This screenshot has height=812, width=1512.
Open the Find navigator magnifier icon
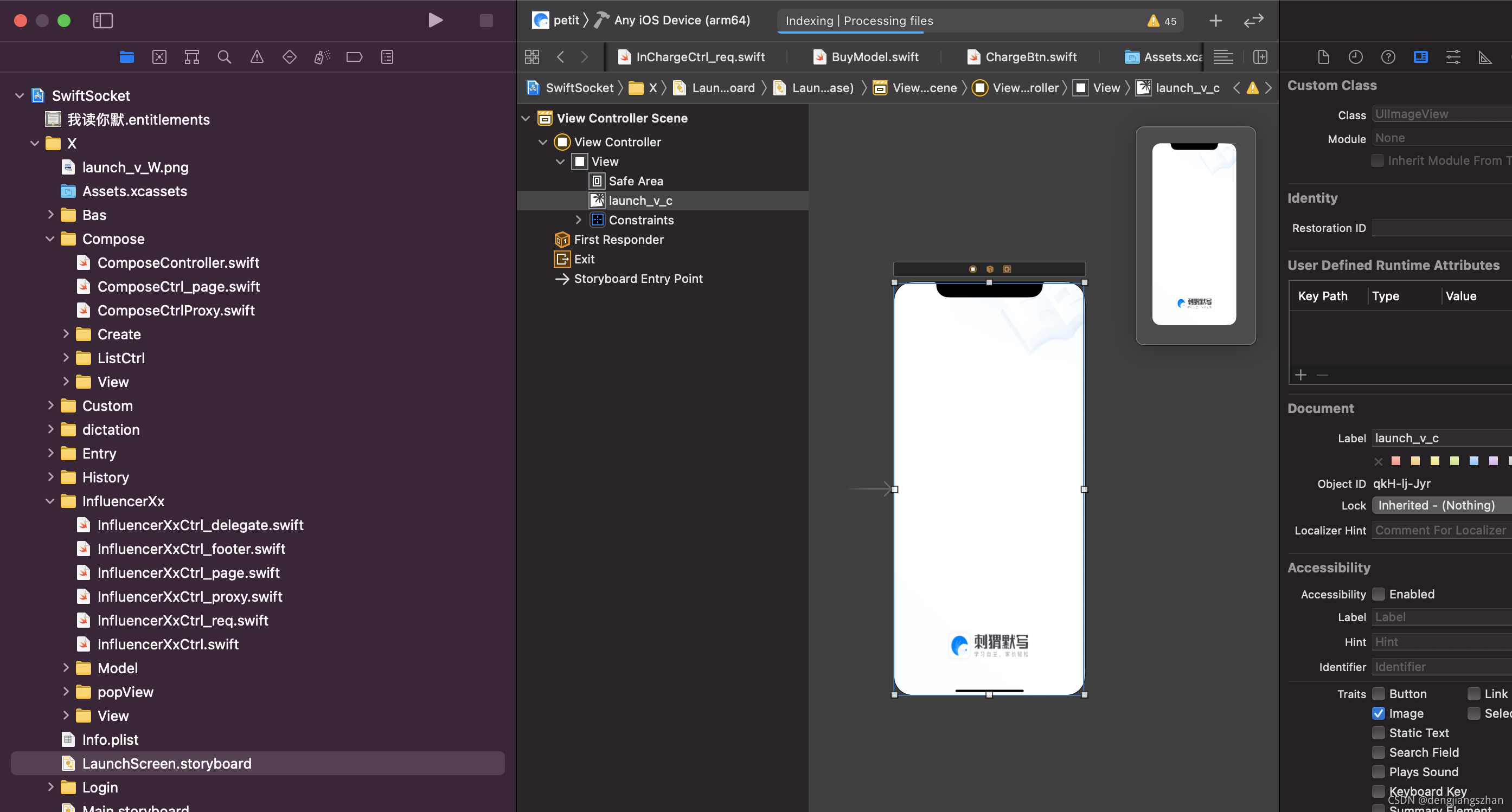[x=224, y=57]
